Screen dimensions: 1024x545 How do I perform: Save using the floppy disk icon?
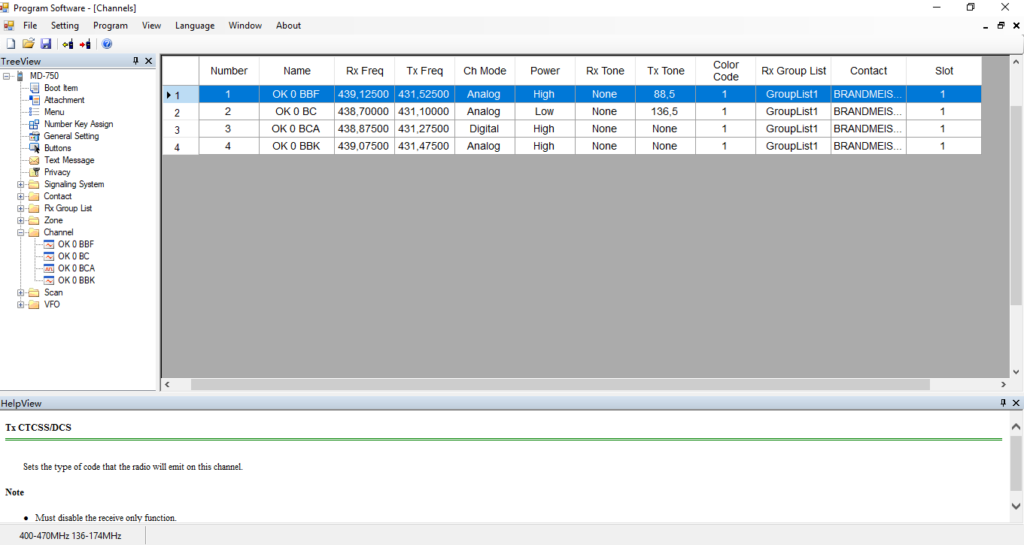click(x=46, y=44)
